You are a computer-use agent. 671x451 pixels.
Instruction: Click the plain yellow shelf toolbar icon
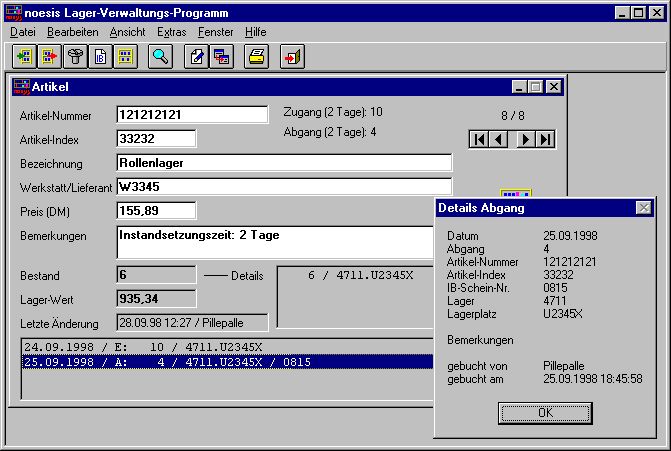click(125, 56)
